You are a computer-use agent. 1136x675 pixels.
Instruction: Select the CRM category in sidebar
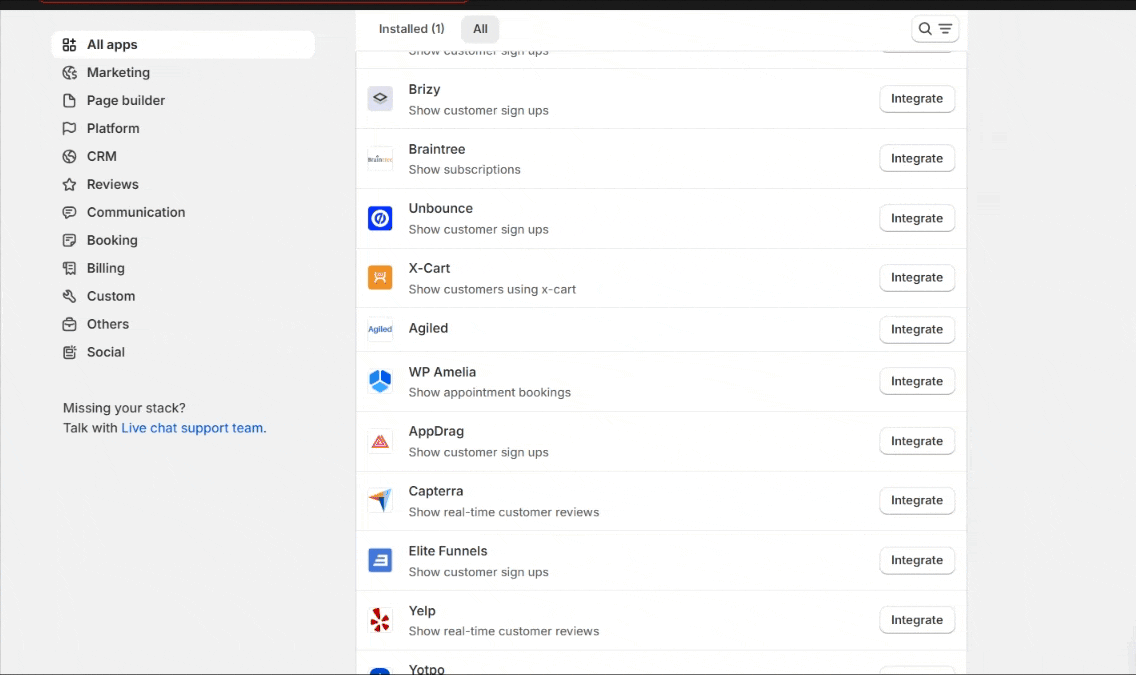tap(101, 157)
